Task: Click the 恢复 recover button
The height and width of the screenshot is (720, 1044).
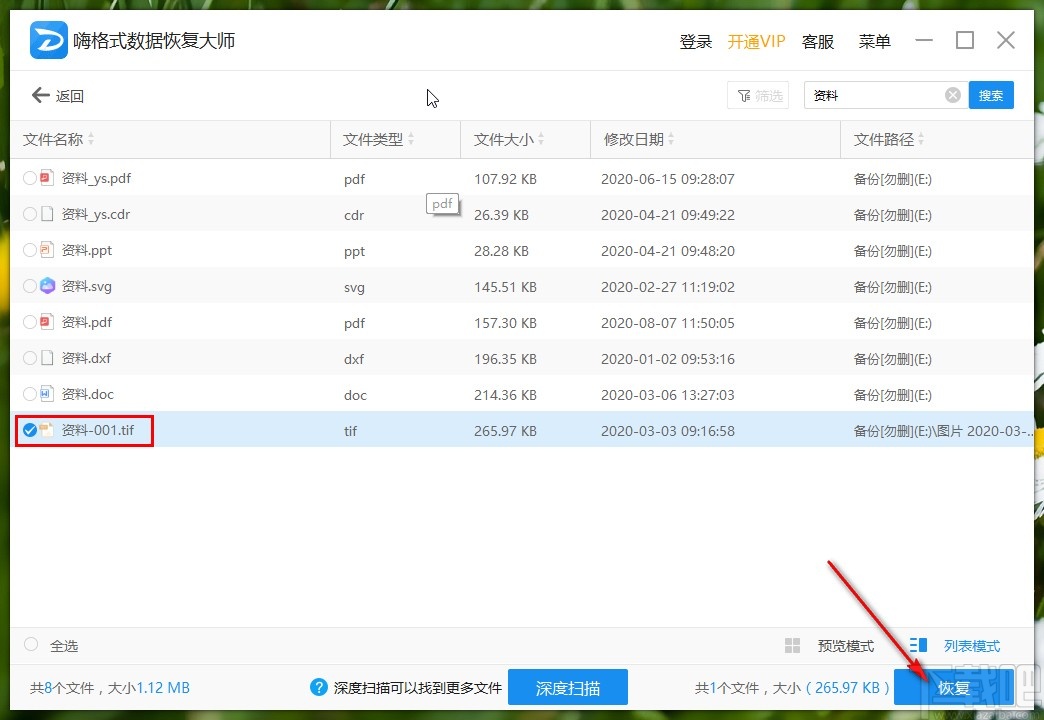Action: point(955,687)
